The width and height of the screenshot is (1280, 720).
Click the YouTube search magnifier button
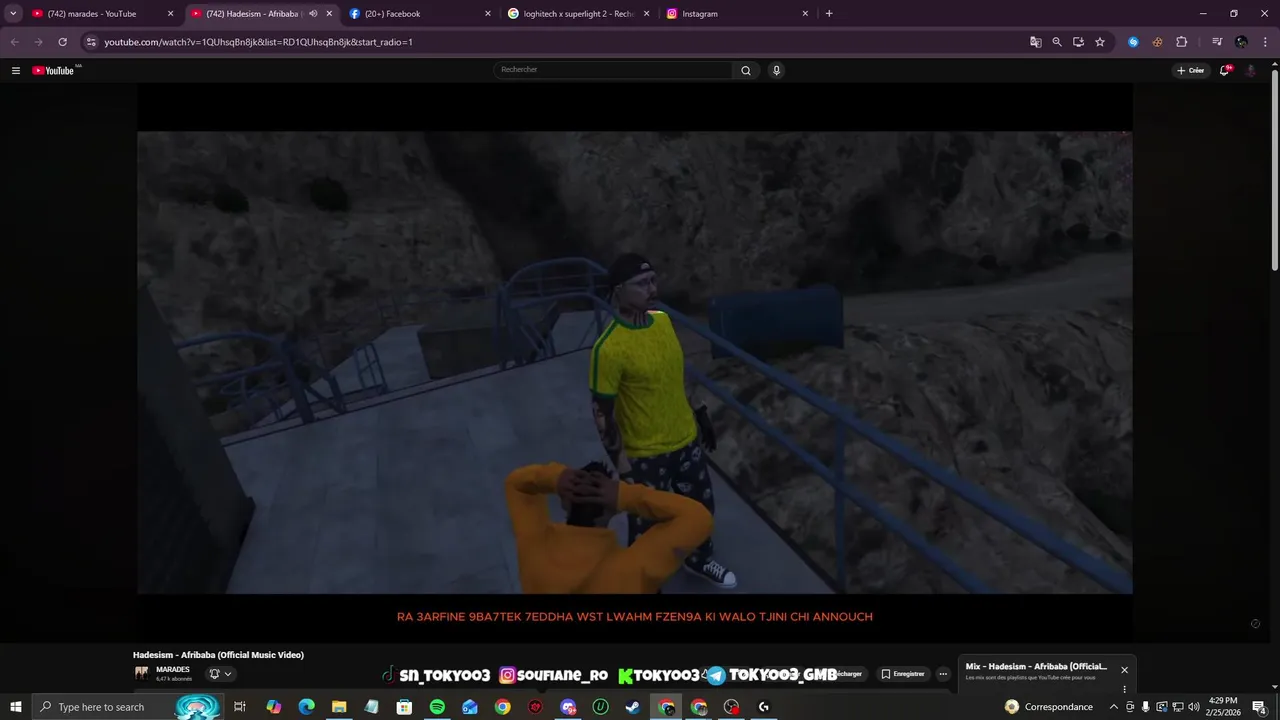coord(746,71)
